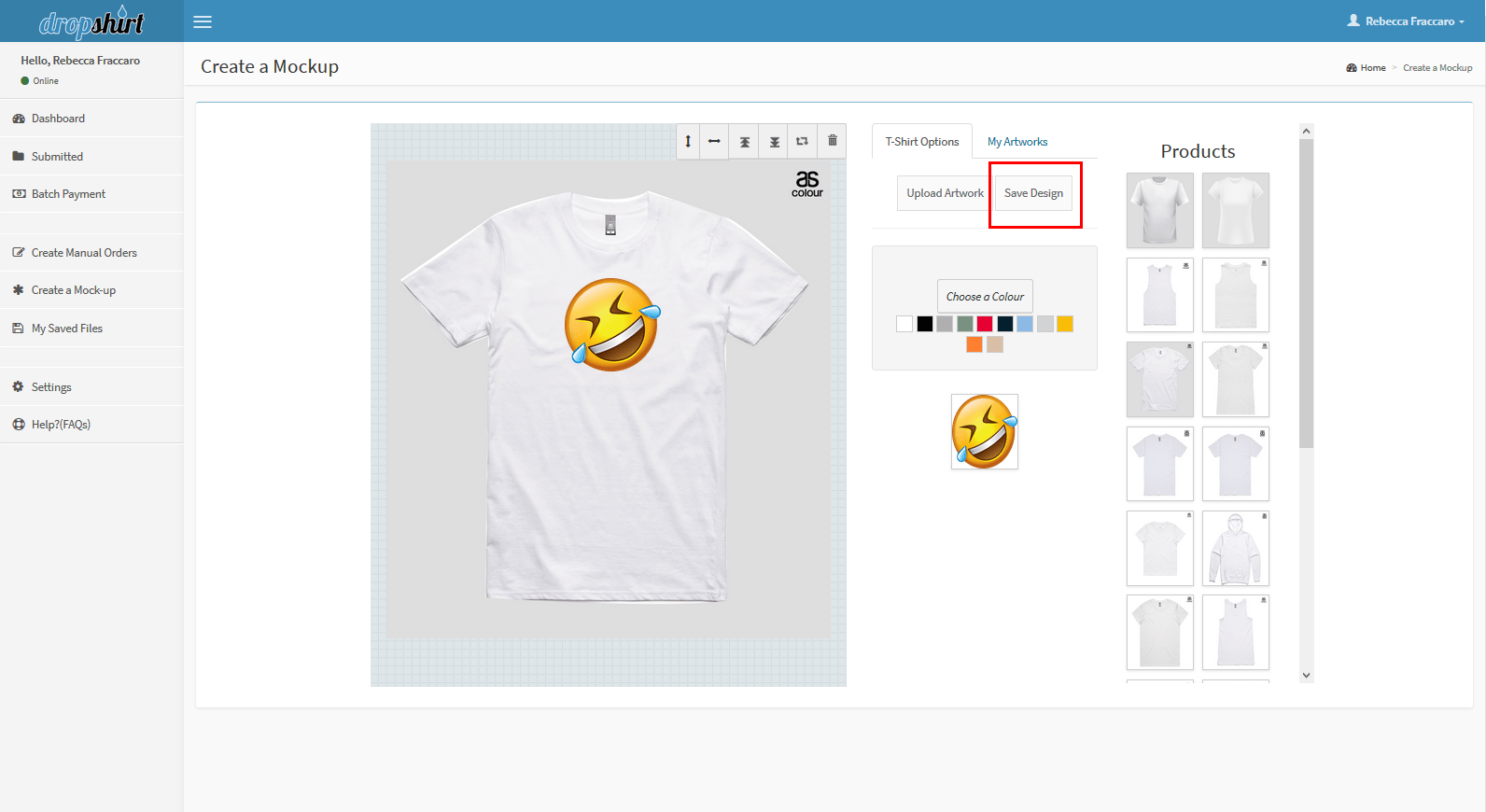The height and width of the screenshot is (812, 1486).
Task: Click the green Online status indicator
Action: pos(25,81)
